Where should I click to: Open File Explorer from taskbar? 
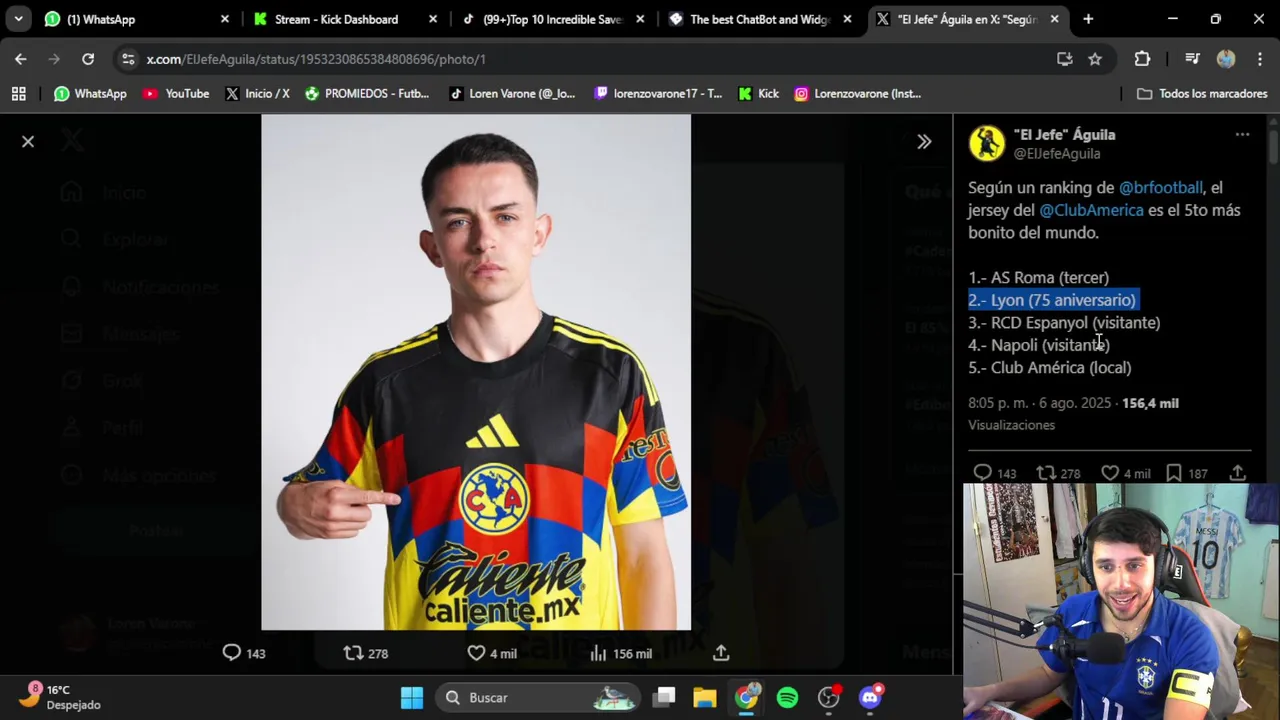[x=705, y=697]
